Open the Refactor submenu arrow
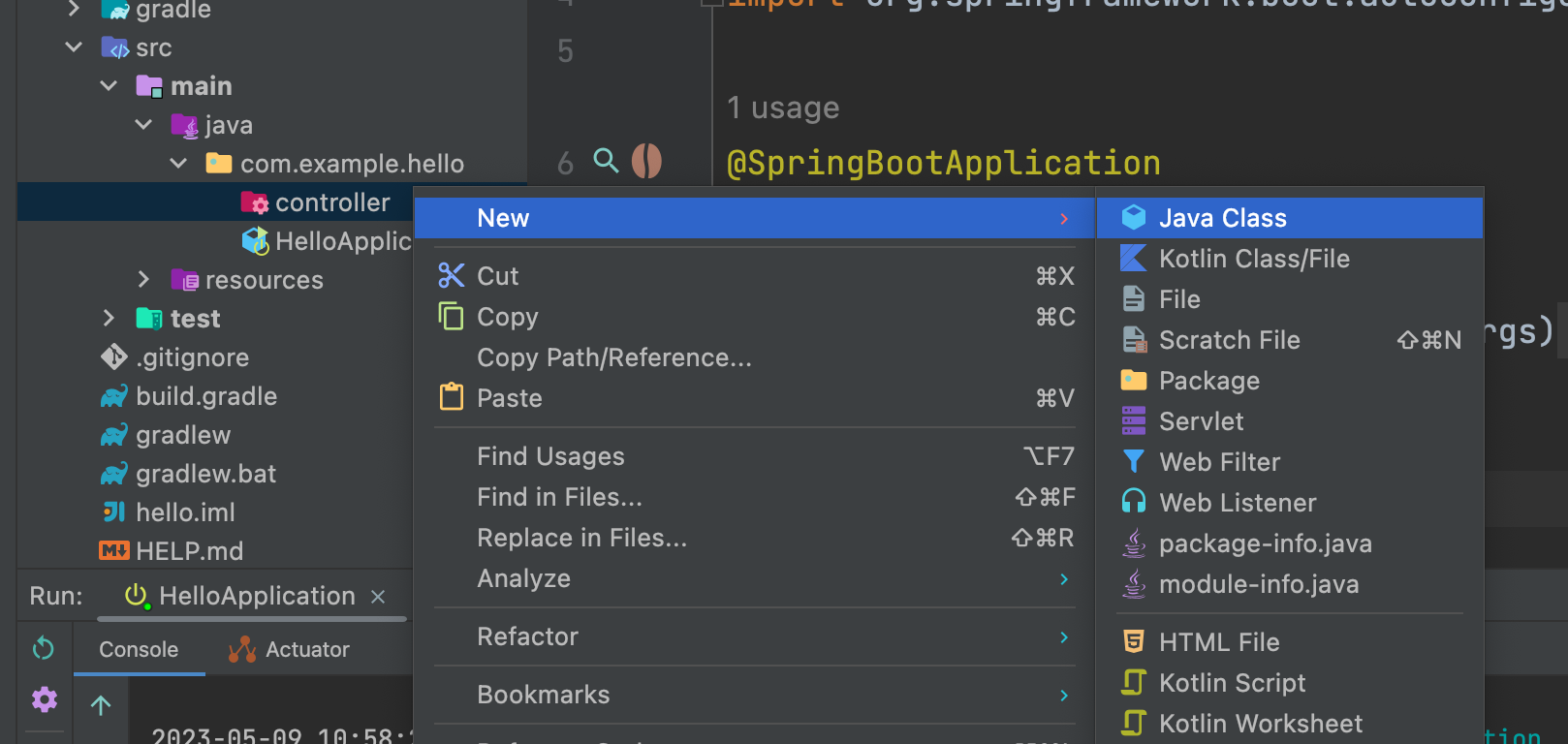 click(1064, 636)
